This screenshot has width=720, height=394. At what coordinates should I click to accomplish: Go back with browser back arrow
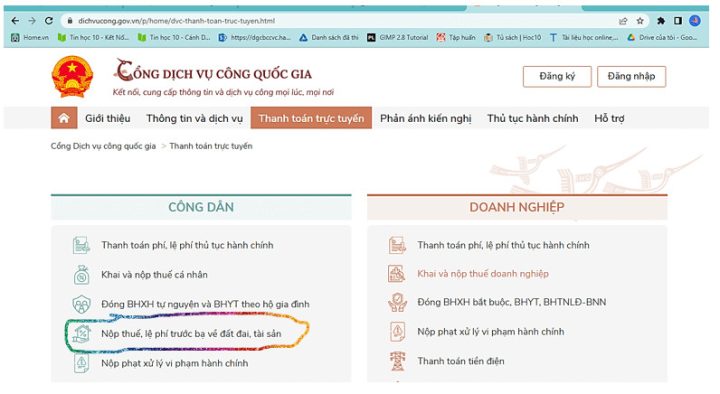[15, 21]
